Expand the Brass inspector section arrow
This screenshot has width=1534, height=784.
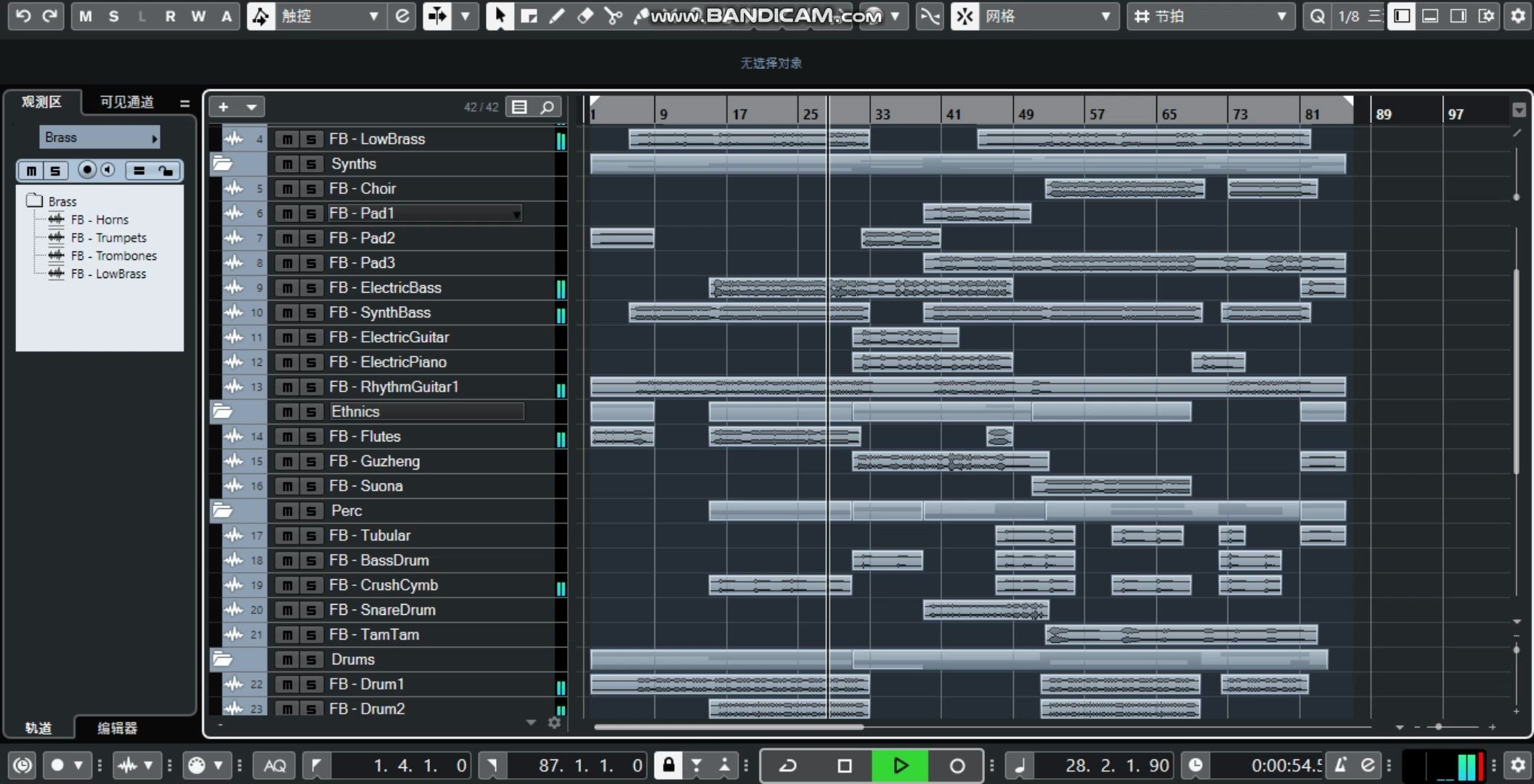point(154,138)
